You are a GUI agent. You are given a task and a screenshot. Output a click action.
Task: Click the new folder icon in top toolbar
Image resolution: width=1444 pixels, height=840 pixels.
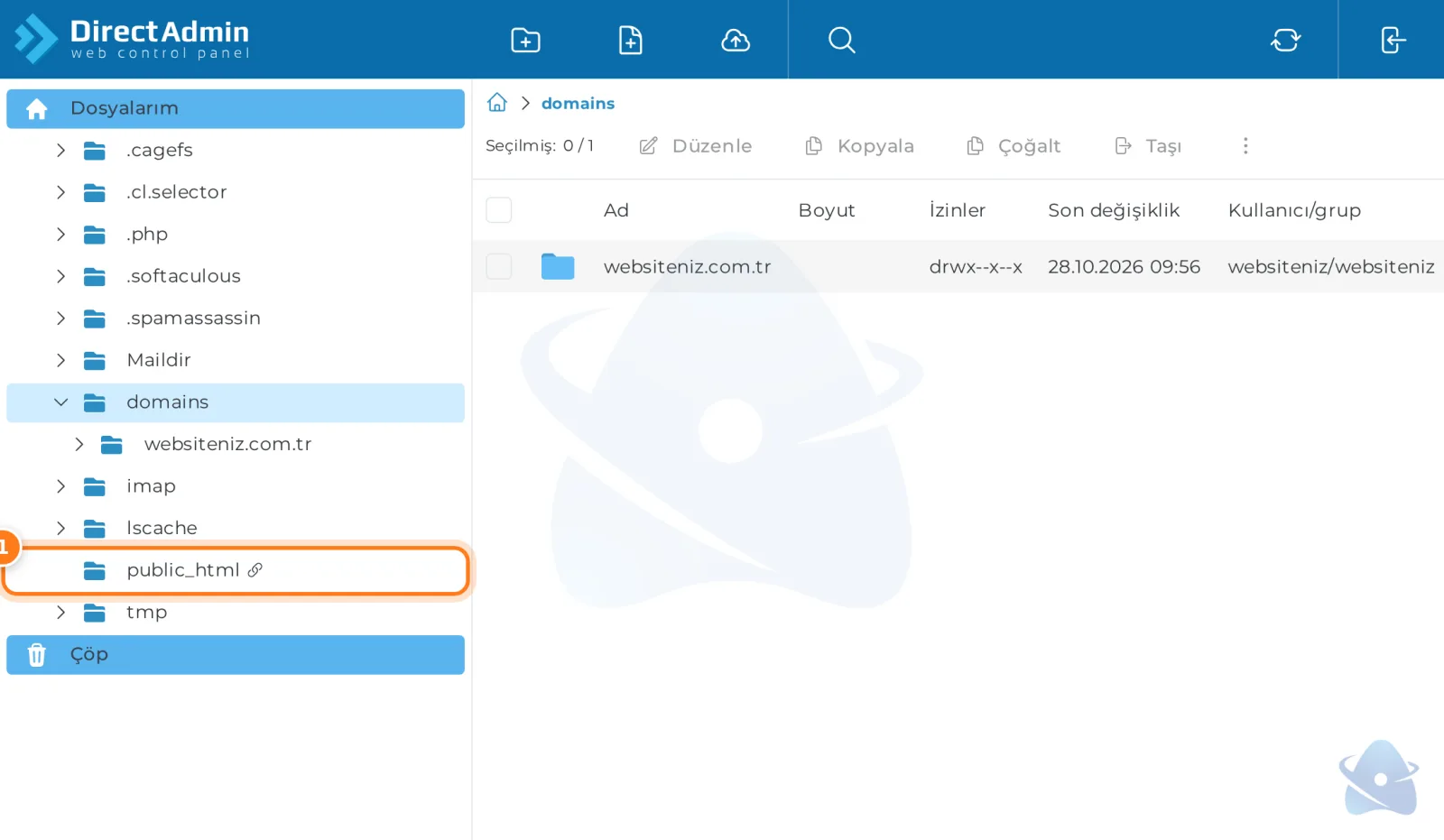pos(525,41)
